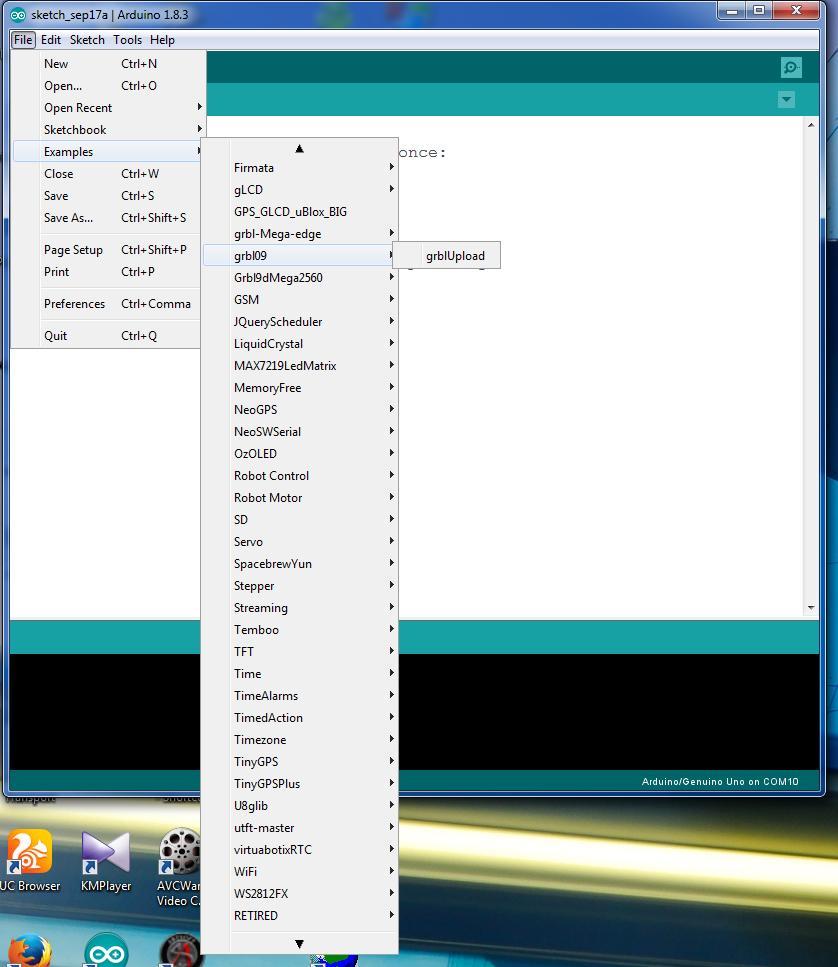Expand the gLCD examples
Image resolution: width=838 pixels, height=967 pixels.
coord(300,190)
